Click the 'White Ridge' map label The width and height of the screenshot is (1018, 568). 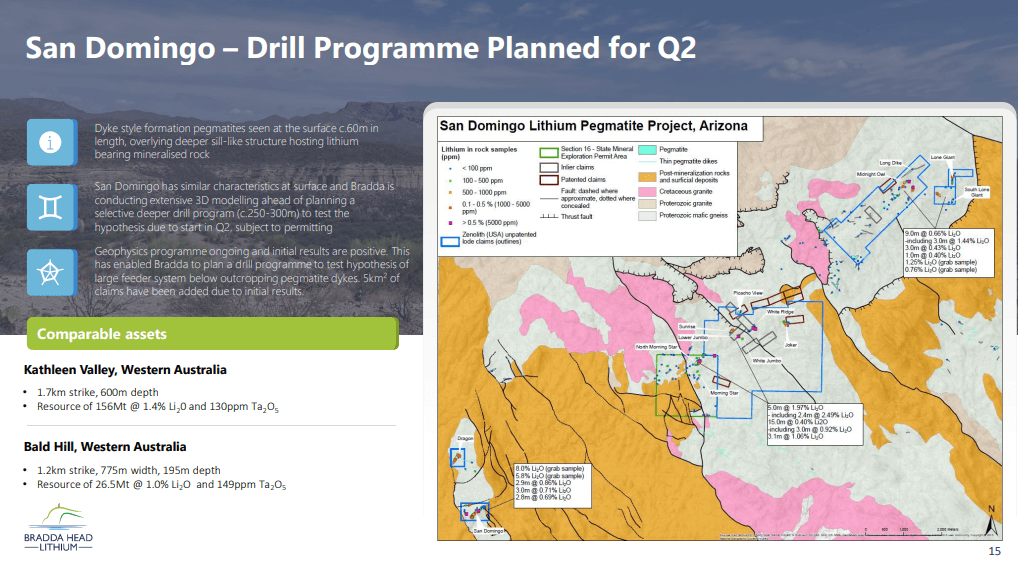coord(780,312)
